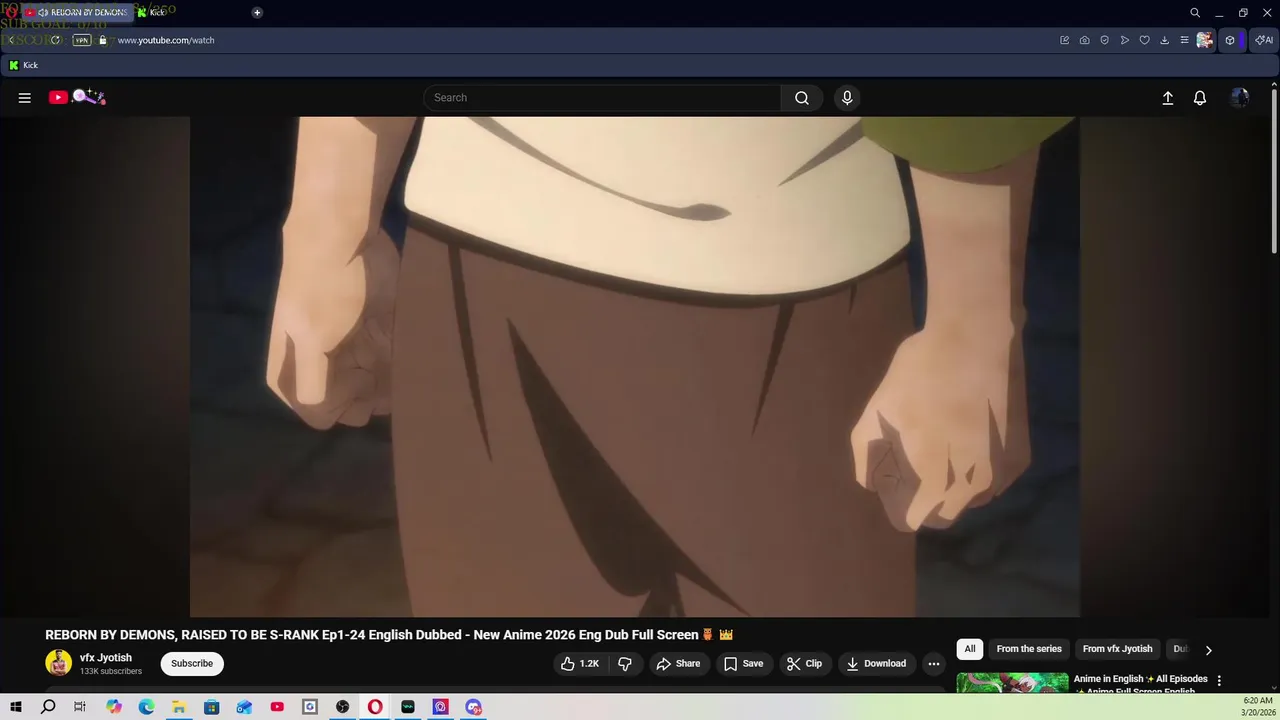This screenshot has height=720, width=1280.
Task: Open the edit/pinboard icon in toolbar
Action: pyautogui.click(x=1065, y=40)
